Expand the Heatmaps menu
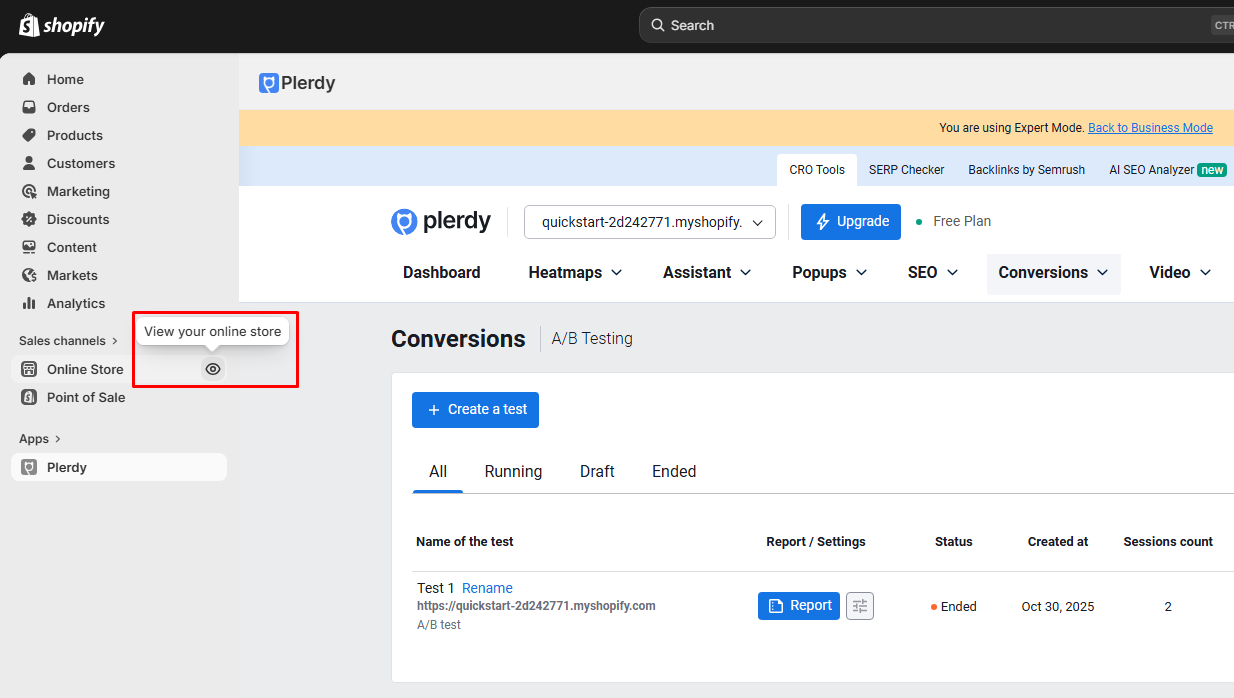 tap(575, 273)
